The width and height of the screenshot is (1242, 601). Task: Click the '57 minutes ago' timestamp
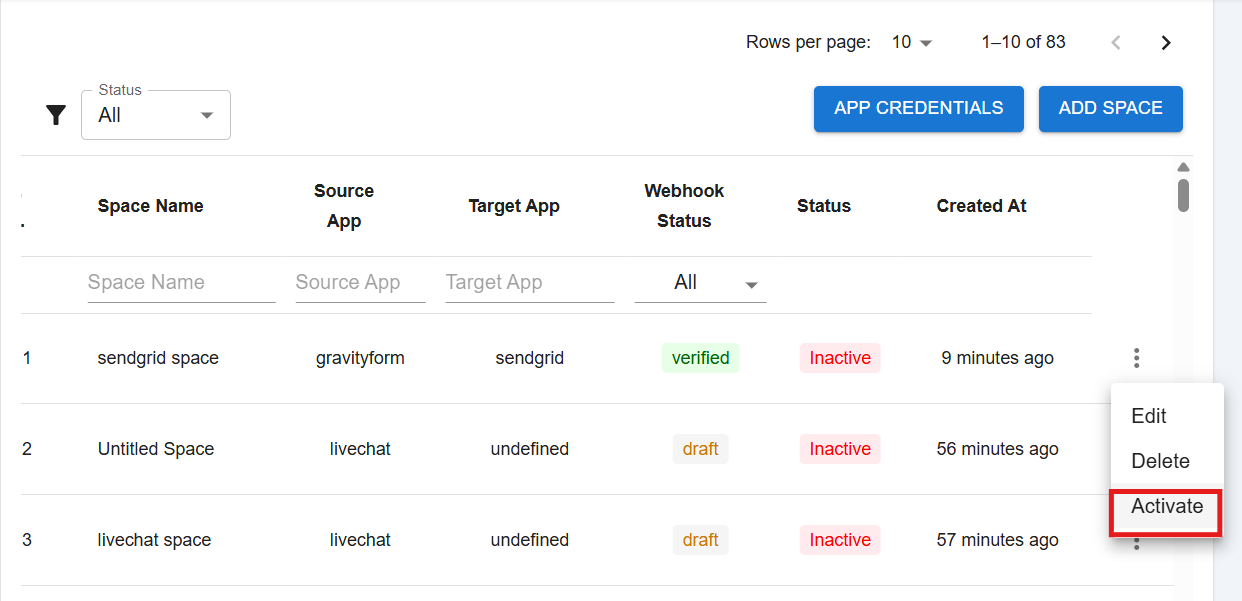tap(997, 540)
